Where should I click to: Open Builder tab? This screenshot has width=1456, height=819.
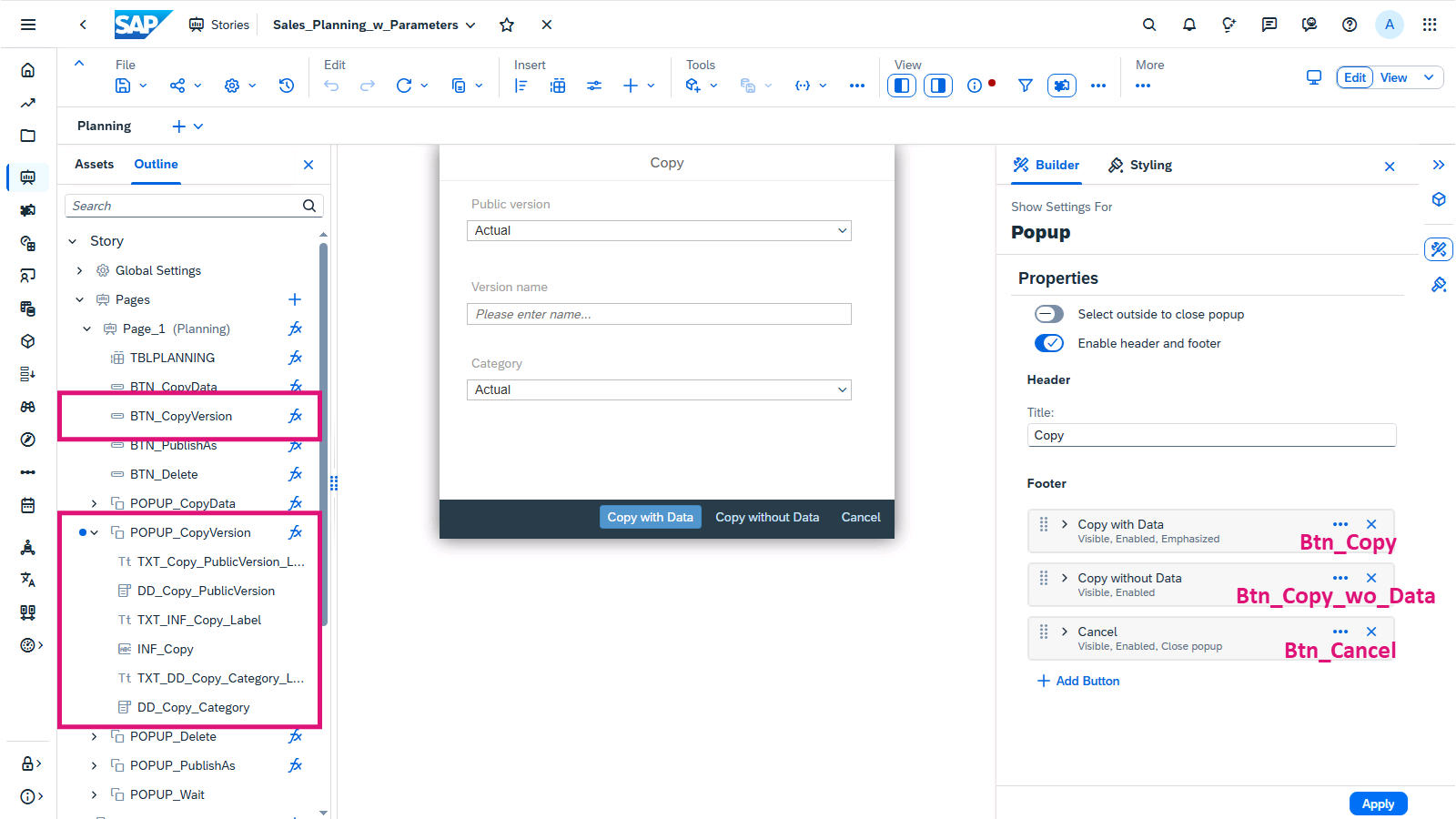pos(1046,165)
